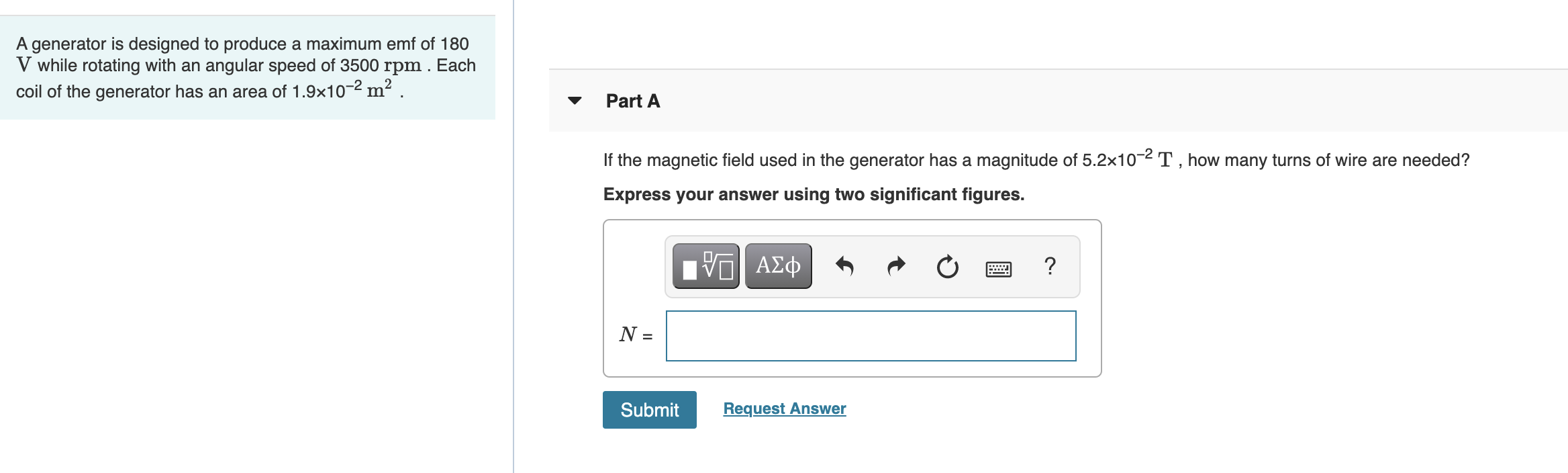Image resolution: width=1568 pixels, height=473 pixels.
Task: Open help with the question mark icon
Action: [x=1050, y=266]
